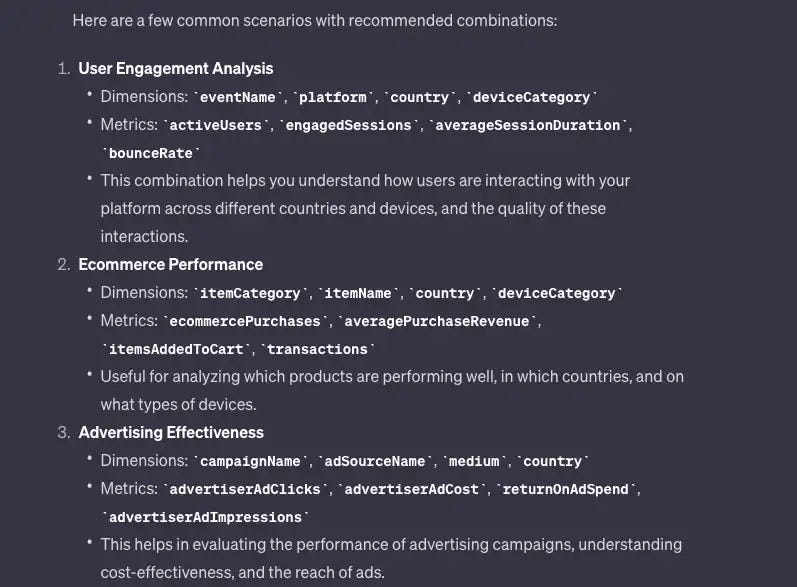Click the activeUsers metric

point(215,125)
